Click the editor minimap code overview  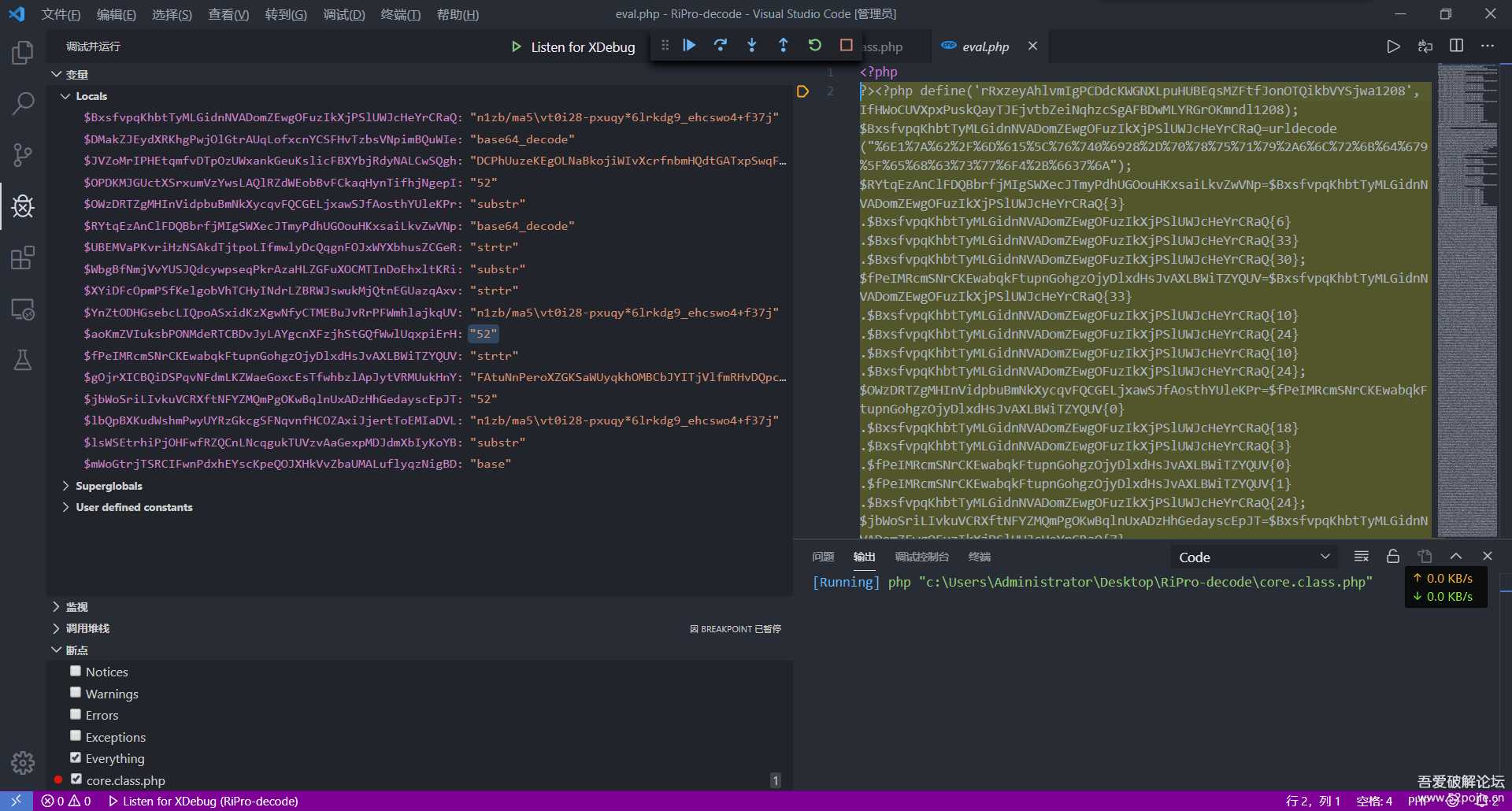[x=1466, y=299]
